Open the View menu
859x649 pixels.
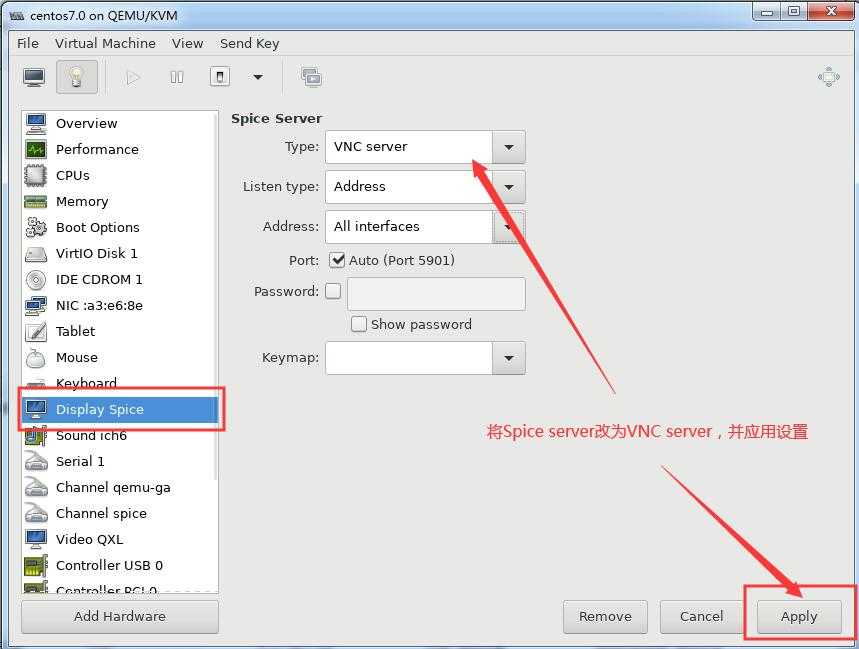point(187,43)
